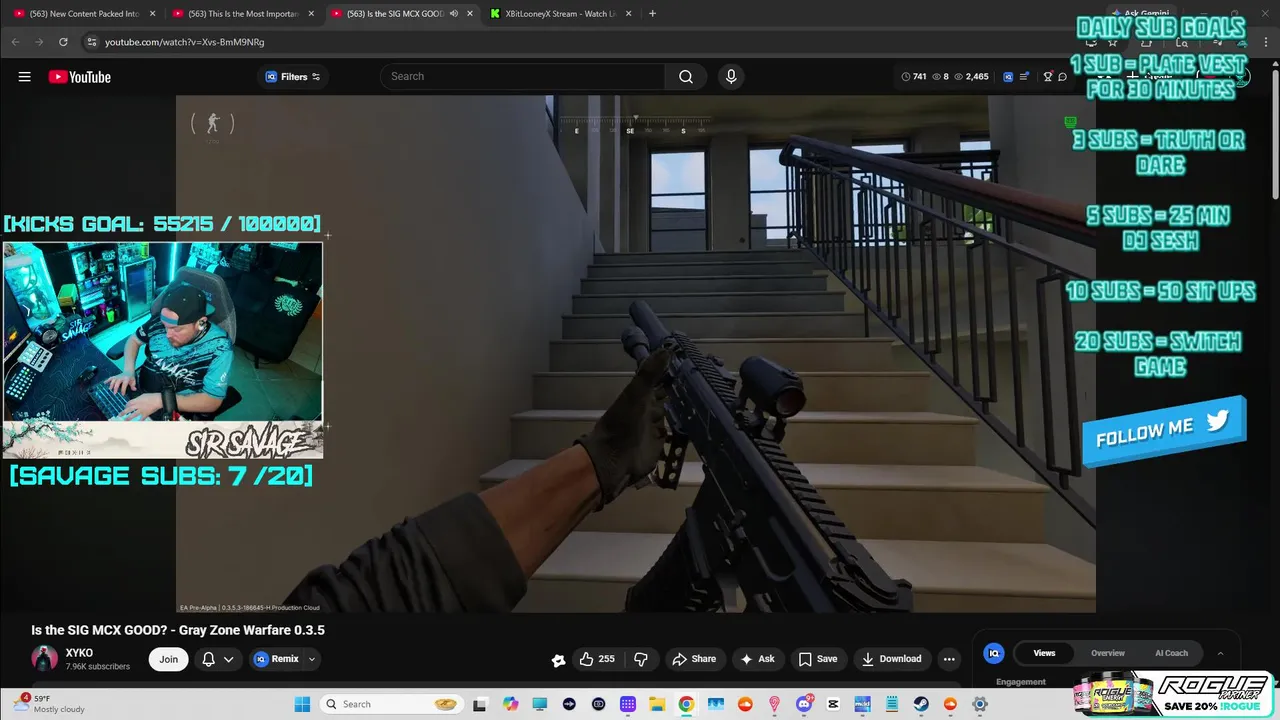
Task: Share the video
Action: coord(694,659)
